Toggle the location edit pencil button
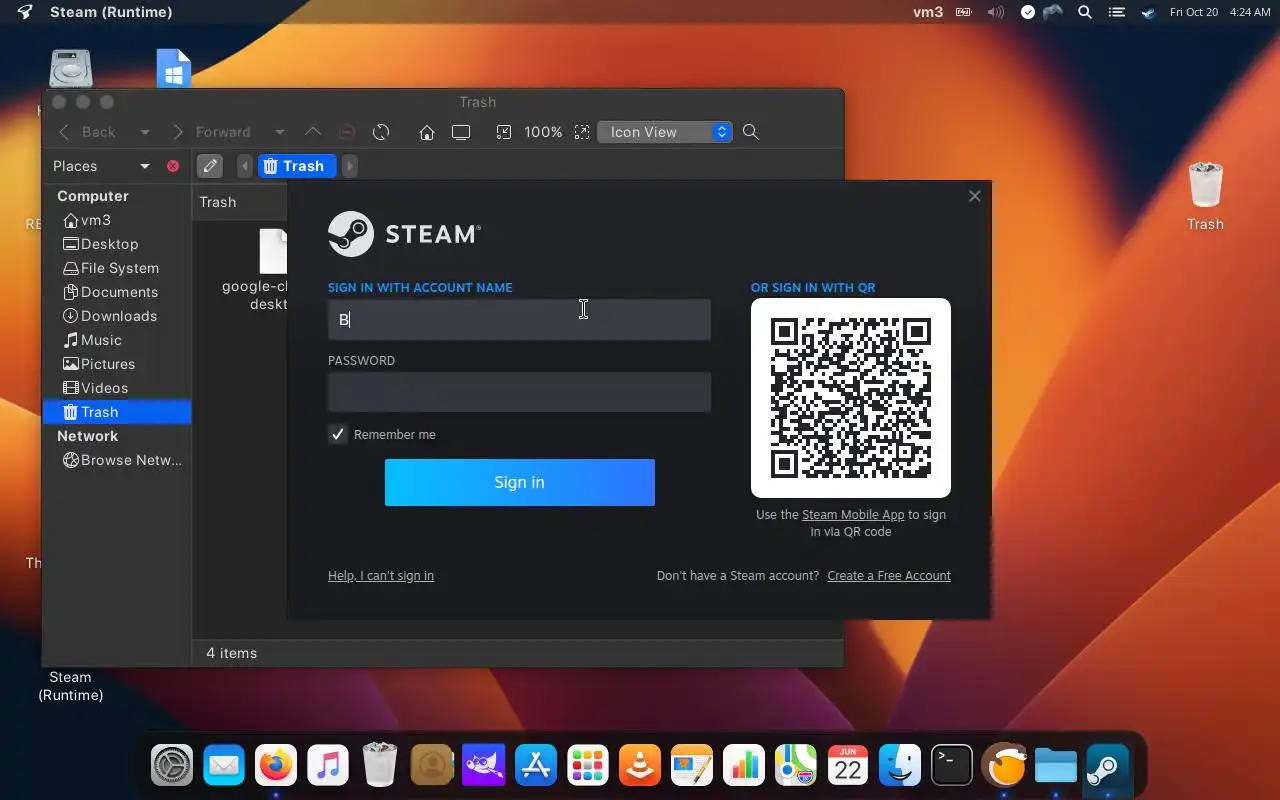 [x=209, y=166]
